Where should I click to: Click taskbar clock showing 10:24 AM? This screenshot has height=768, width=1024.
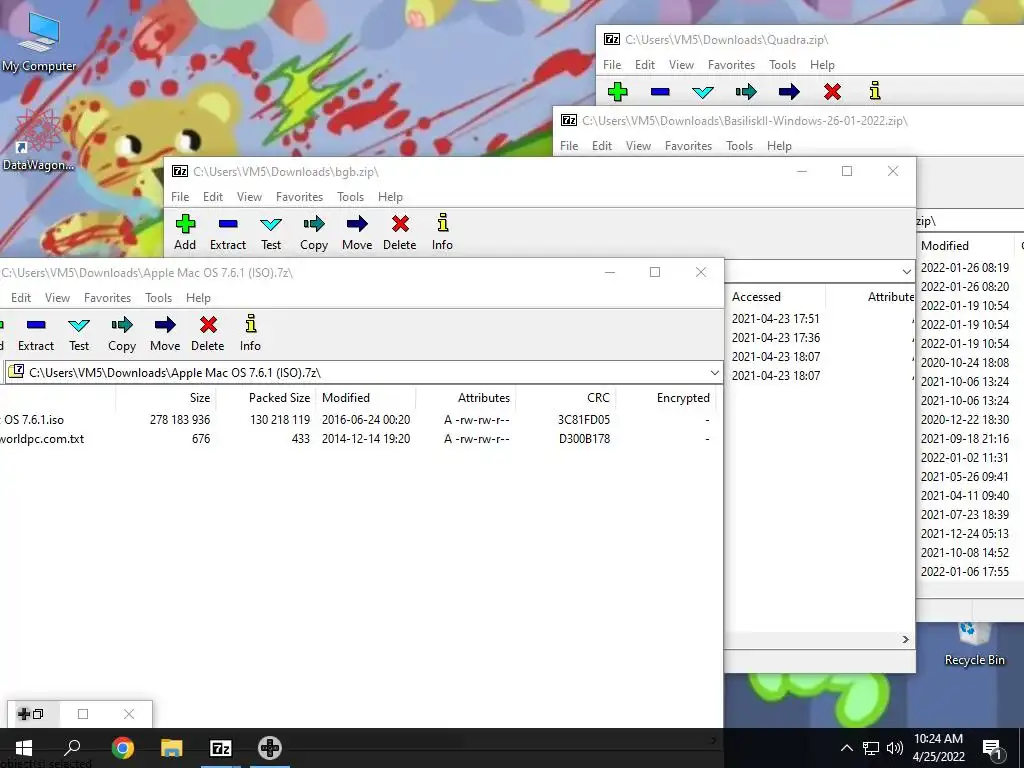click(x=938, y=748)
